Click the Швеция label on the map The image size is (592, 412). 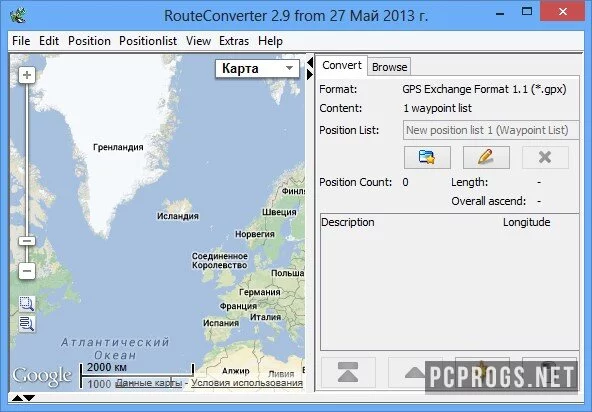pos(279,212)
